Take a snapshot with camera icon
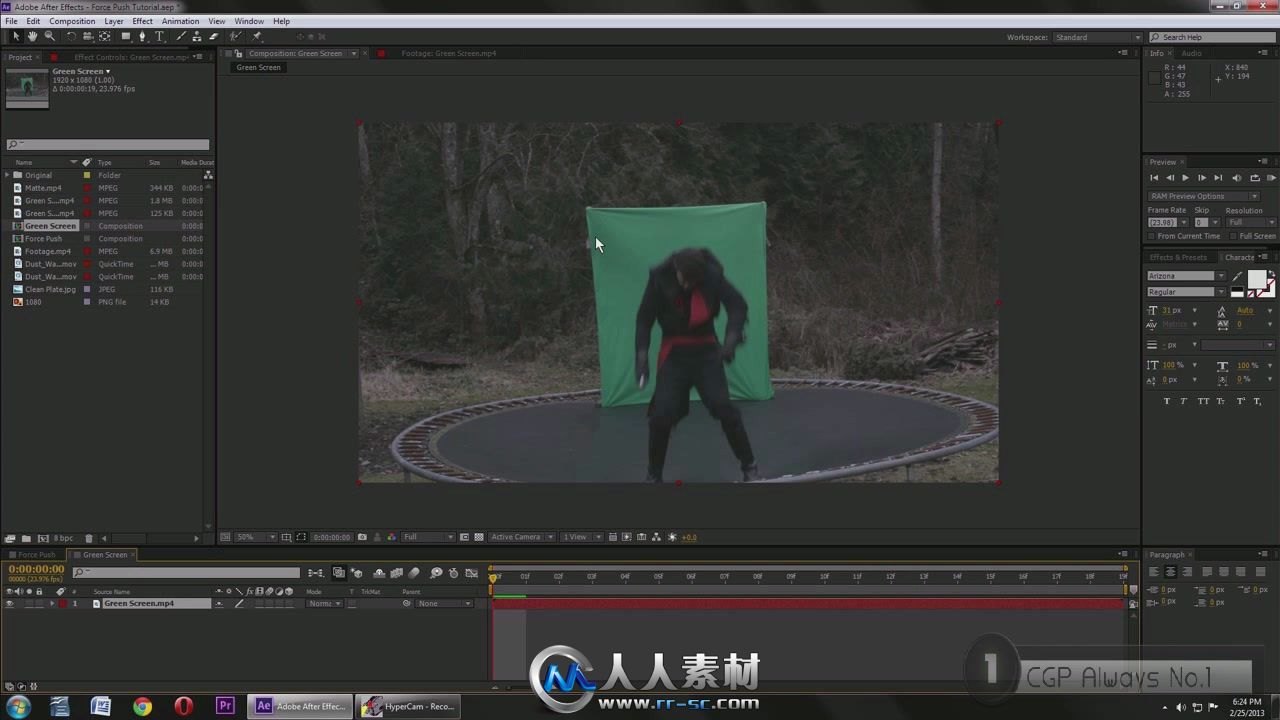 (x=362, y=537)
